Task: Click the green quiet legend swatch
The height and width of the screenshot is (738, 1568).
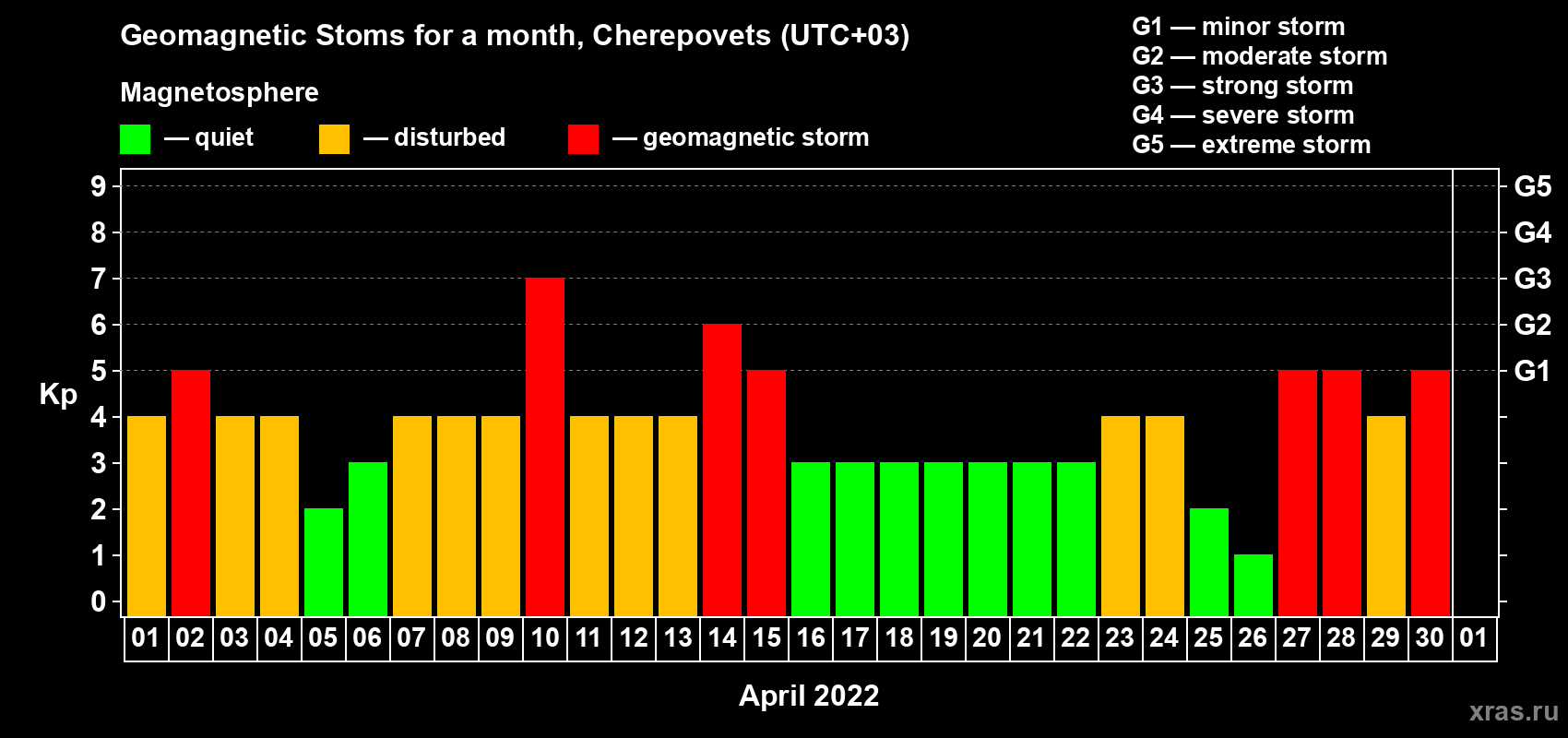Action: (x=135, y=139)
